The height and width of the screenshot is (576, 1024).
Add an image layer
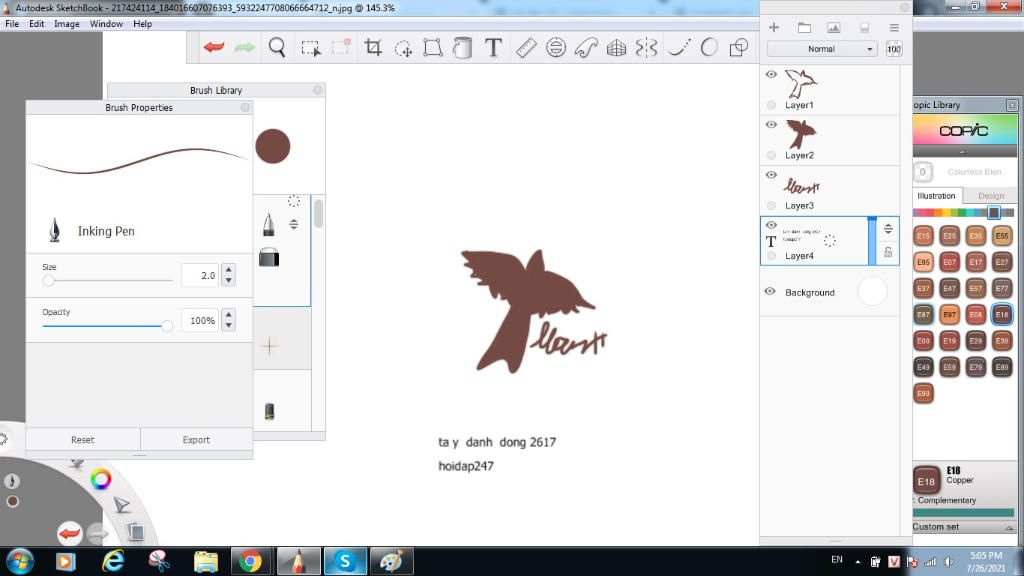coord(833,27)
